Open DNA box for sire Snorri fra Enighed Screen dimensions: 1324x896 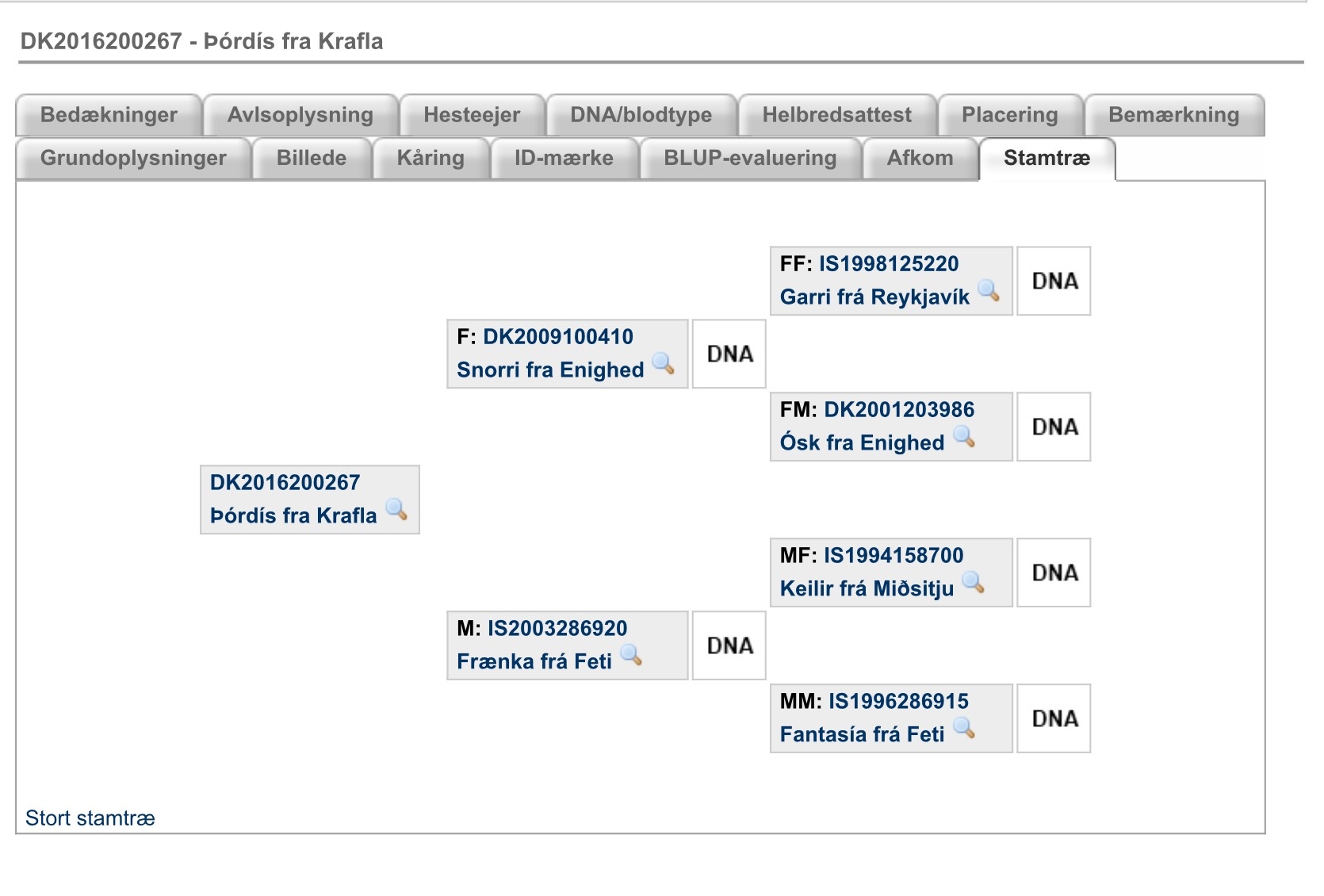click(729, 354)
